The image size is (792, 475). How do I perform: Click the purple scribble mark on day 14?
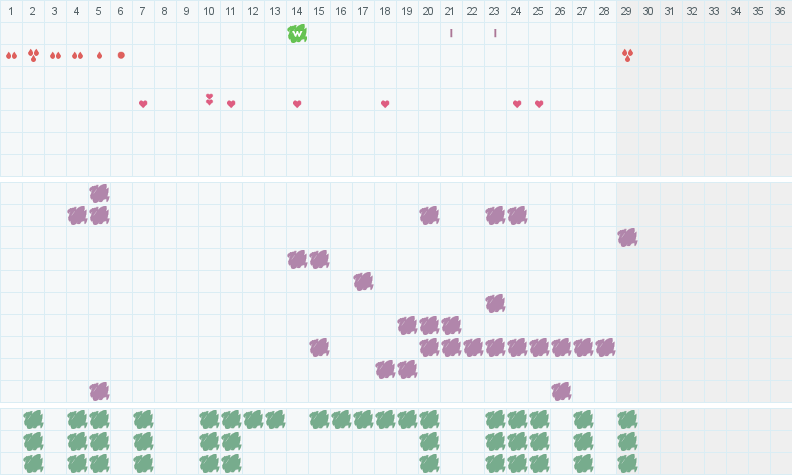[297, 260]
